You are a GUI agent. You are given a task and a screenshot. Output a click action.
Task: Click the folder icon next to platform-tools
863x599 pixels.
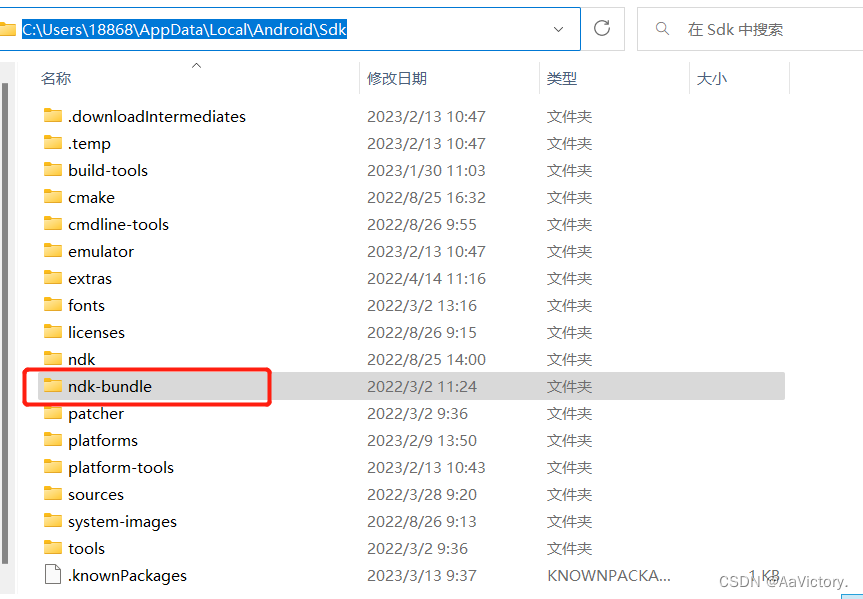pyautogui.click(x=55, y=467)
